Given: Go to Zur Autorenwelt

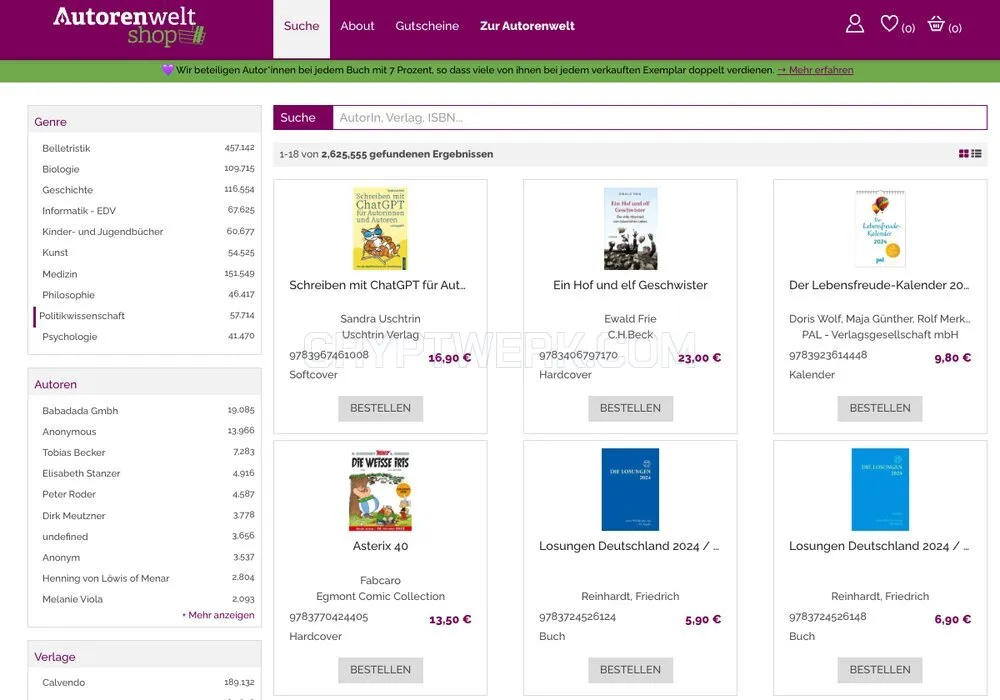Looking at the screenshot, I should pos(527,26).
